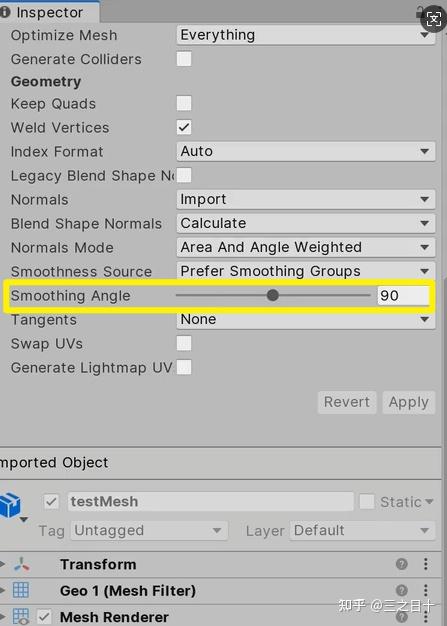Click the blue prefab cube icon
The image size is (447, 626).
10,506
